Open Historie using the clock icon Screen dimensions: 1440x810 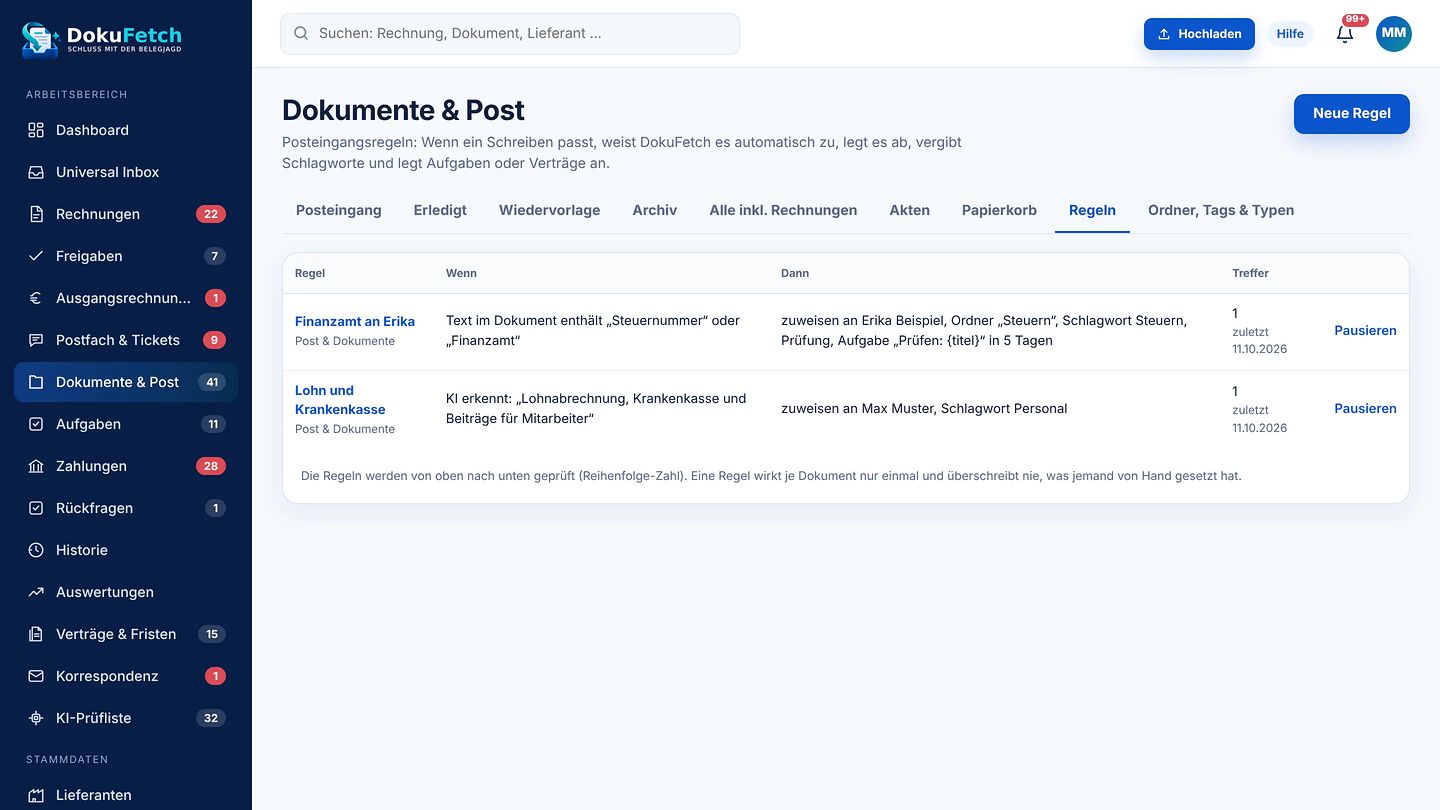[x=36, y=550]
